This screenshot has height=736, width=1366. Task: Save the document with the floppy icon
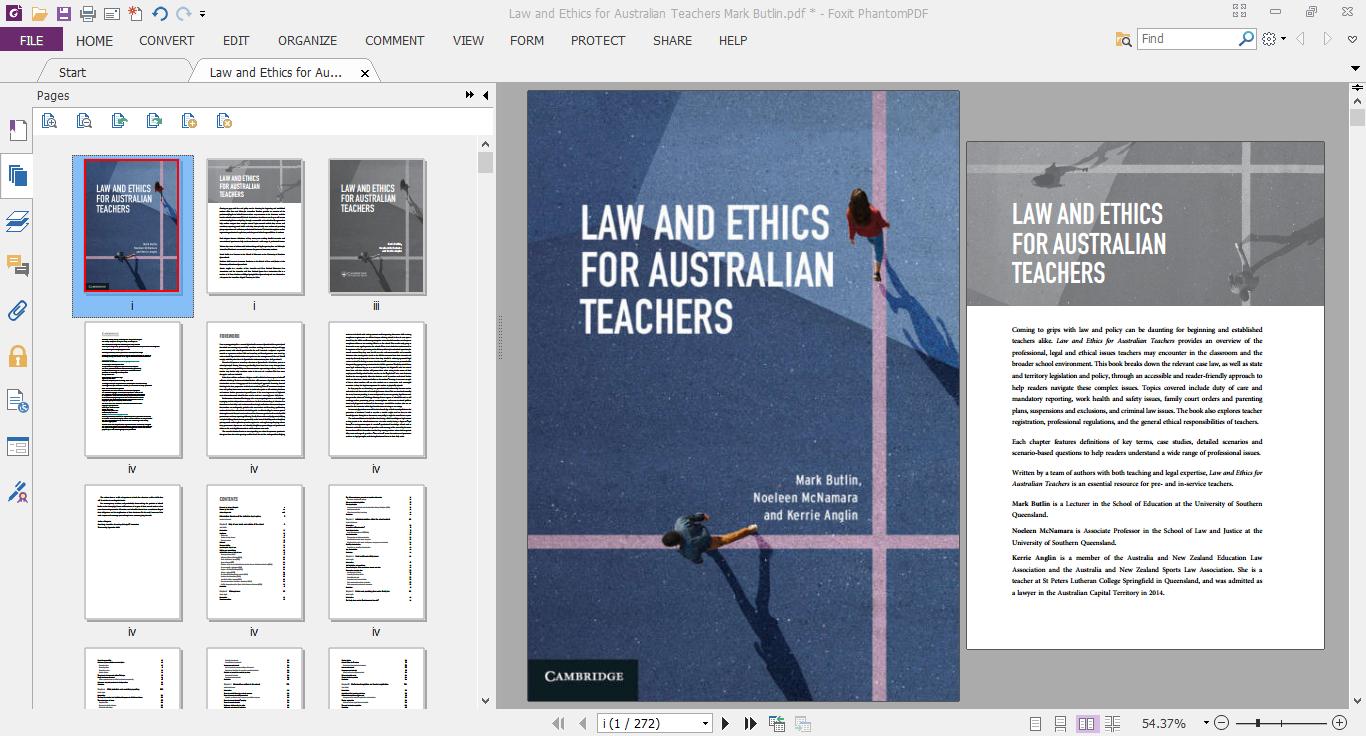(x=63, y=14)
